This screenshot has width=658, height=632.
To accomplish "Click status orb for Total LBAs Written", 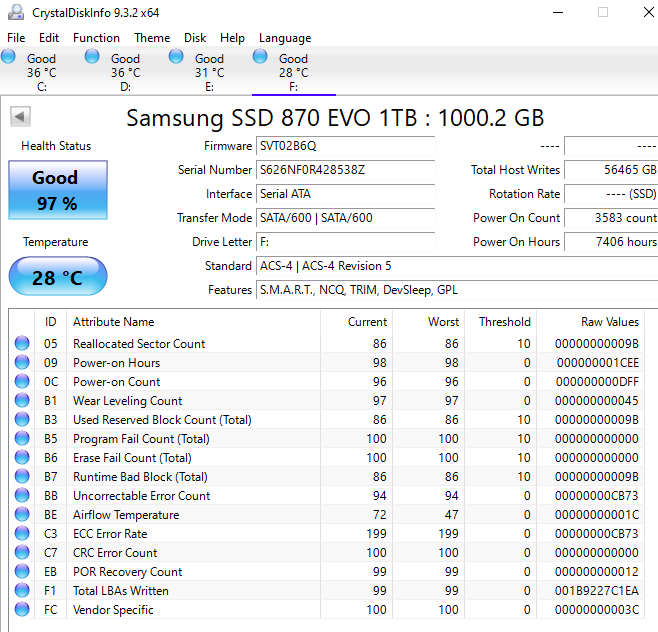I will (x=22, y=591).
